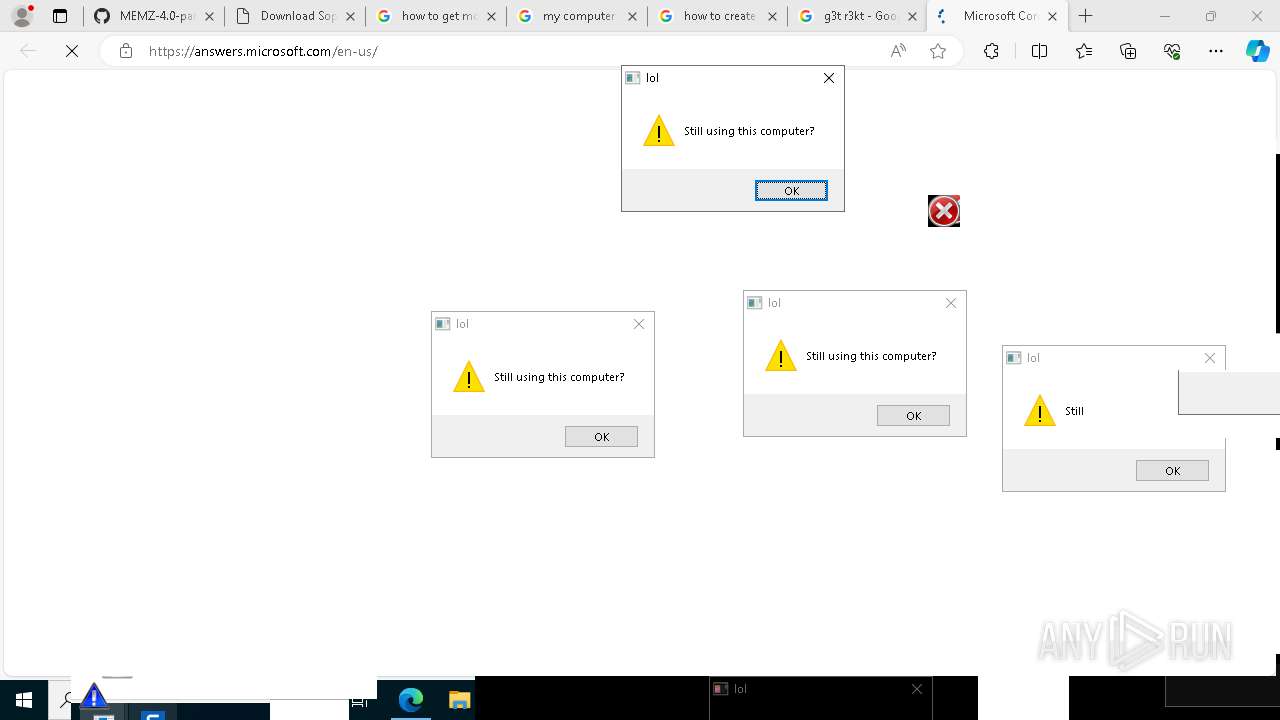
Task: Open File Explorer from the taskbar
Action: point(459,700)
